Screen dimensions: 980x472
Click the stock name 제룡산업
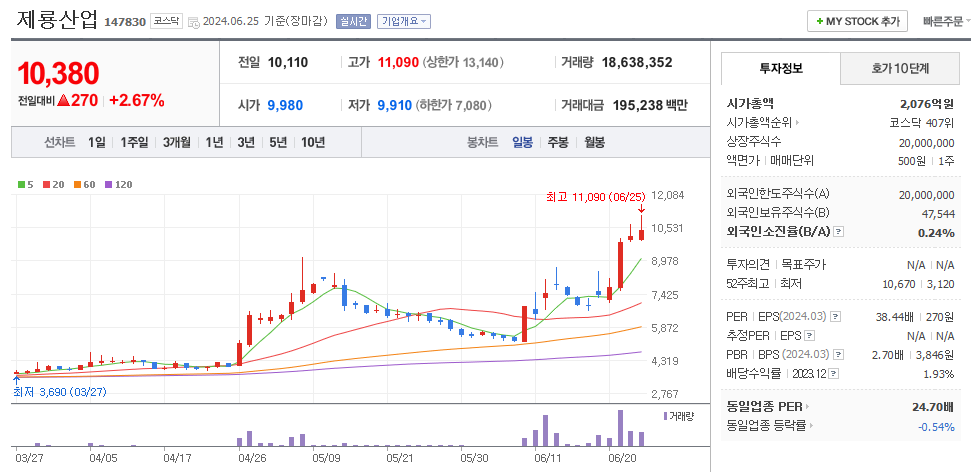click(57, 20)
